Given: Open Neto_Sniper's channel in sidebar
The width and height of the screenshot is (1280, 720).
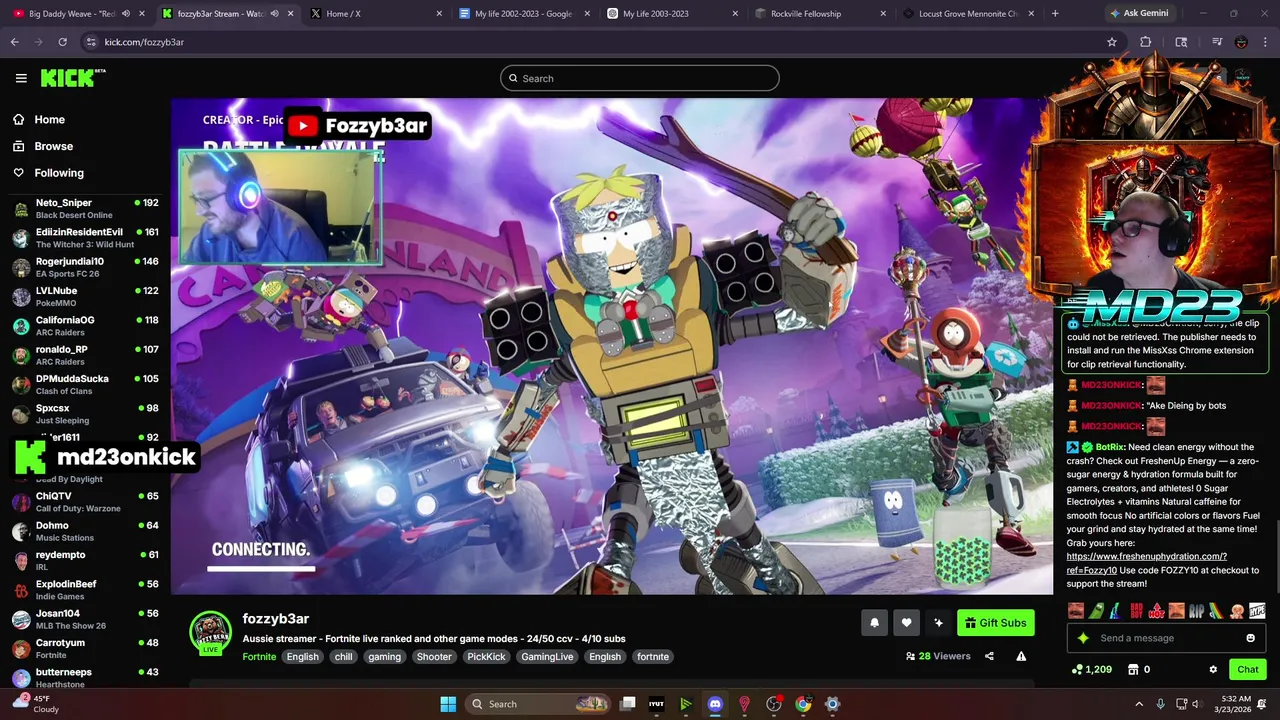Looking at the screenshot, I should tap(85, 208).
